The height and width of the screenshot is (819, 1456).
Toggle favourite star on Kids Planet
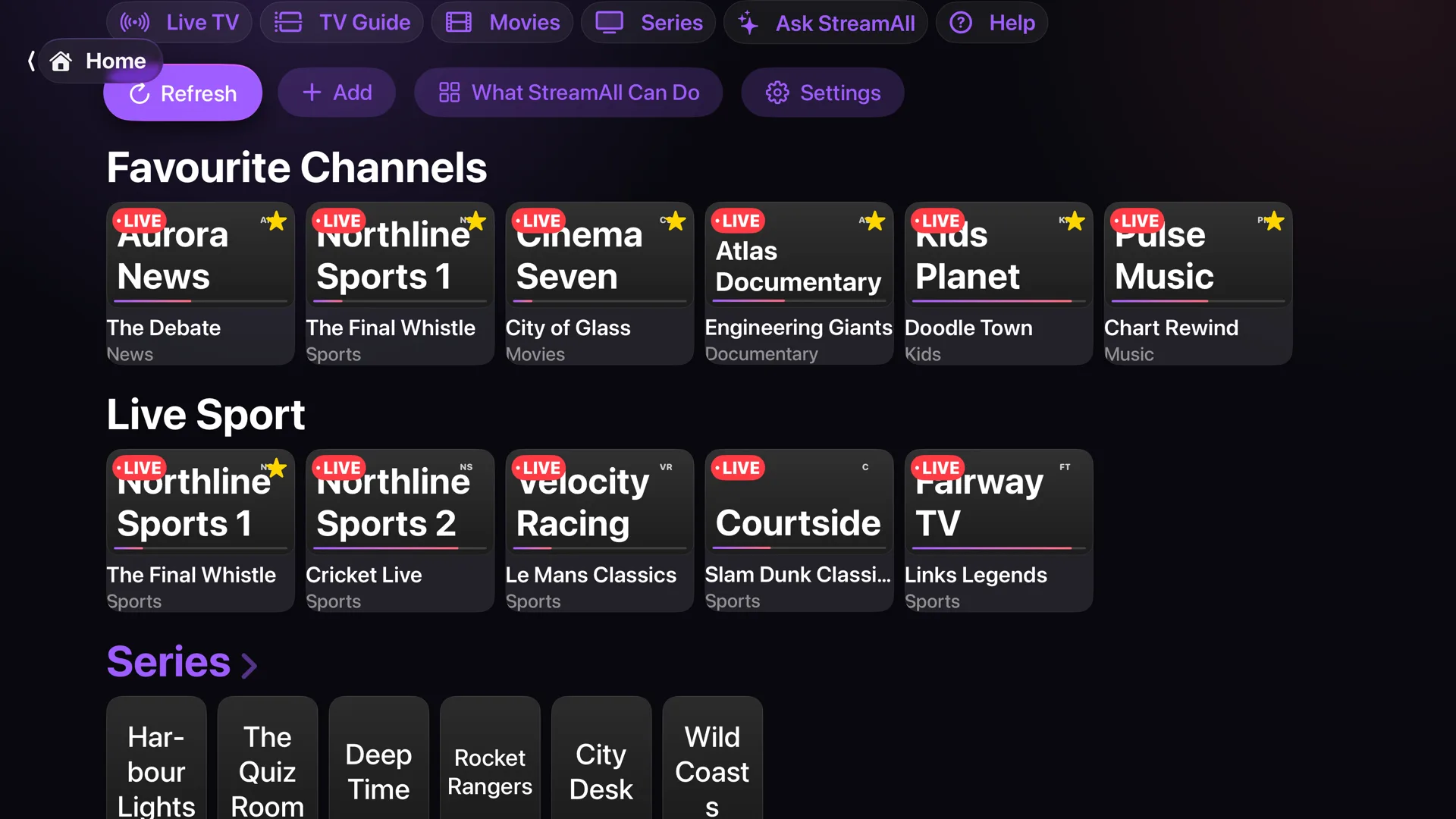(x=1075, y=221)
